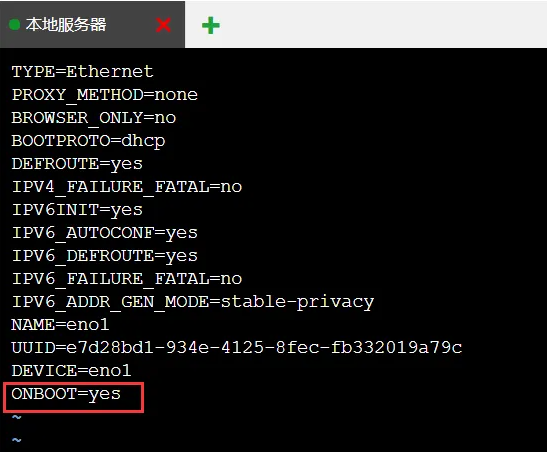Click the IPV6_AUTOCONF=yes line

point(105,233)
